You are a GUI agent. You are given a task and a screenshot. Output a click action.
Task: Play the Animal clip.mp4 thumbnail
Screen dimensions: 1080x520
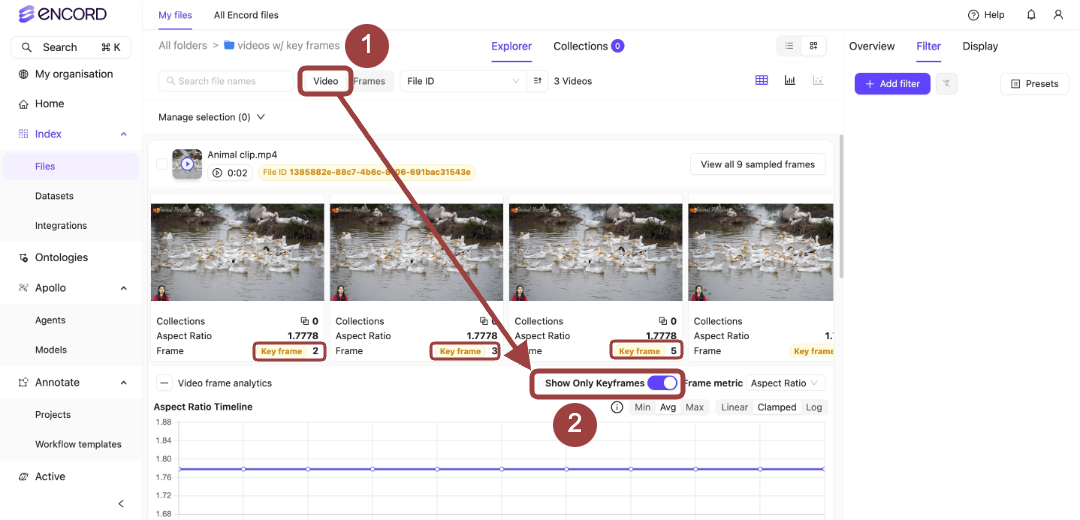tap(187, 164)
